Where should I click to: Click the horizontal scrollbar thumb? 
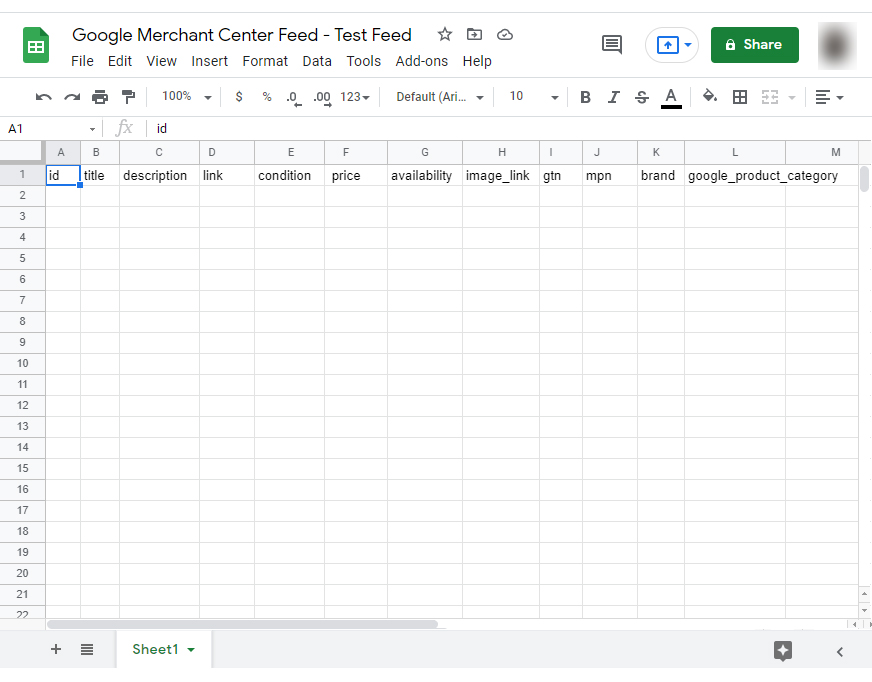tap(242, 624)
